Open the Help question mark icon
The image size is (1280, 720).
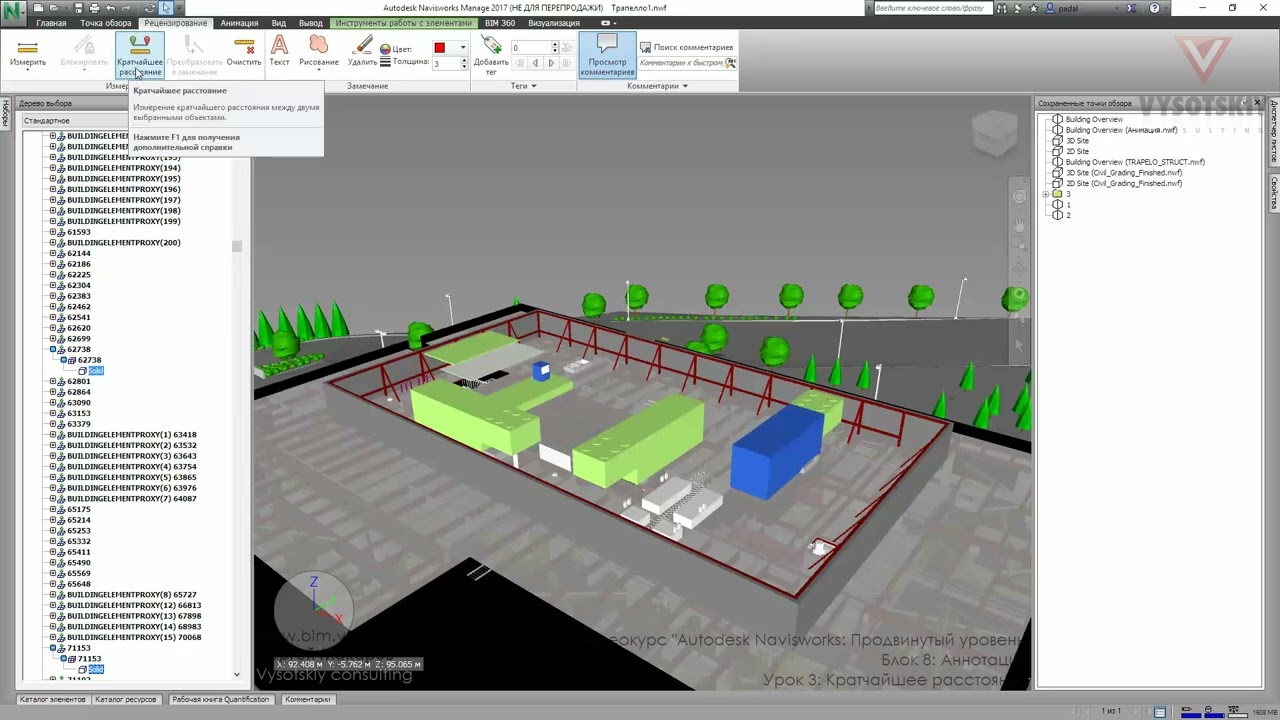click(1155, 8)
